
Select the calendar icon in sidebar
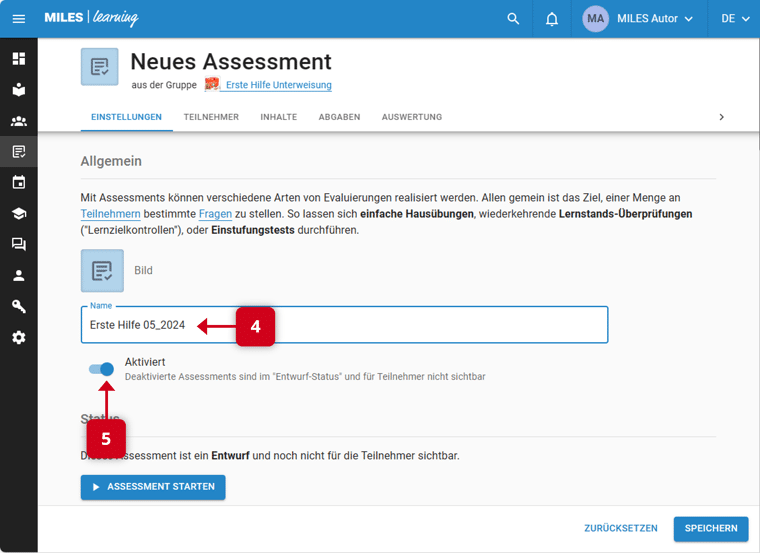(x=19, y=183)
